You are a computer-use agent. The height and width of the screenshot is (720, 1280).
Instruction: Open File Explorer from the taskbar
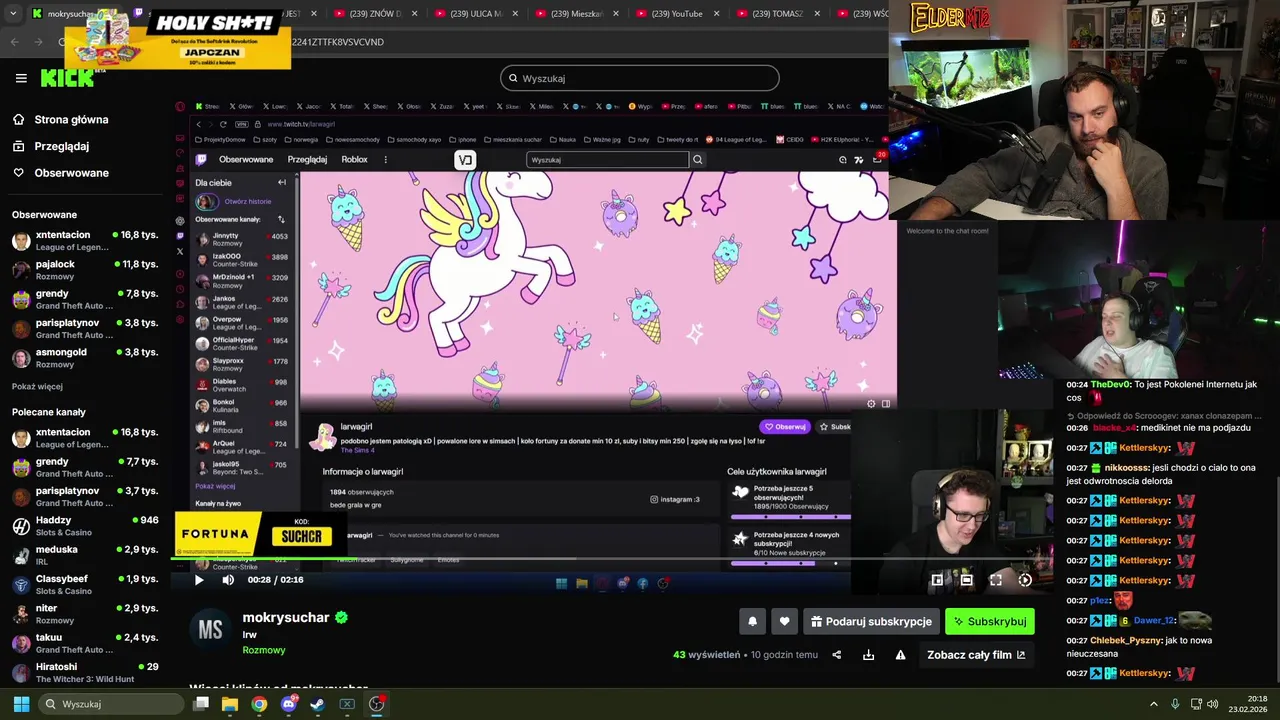[x=230, y=704]
